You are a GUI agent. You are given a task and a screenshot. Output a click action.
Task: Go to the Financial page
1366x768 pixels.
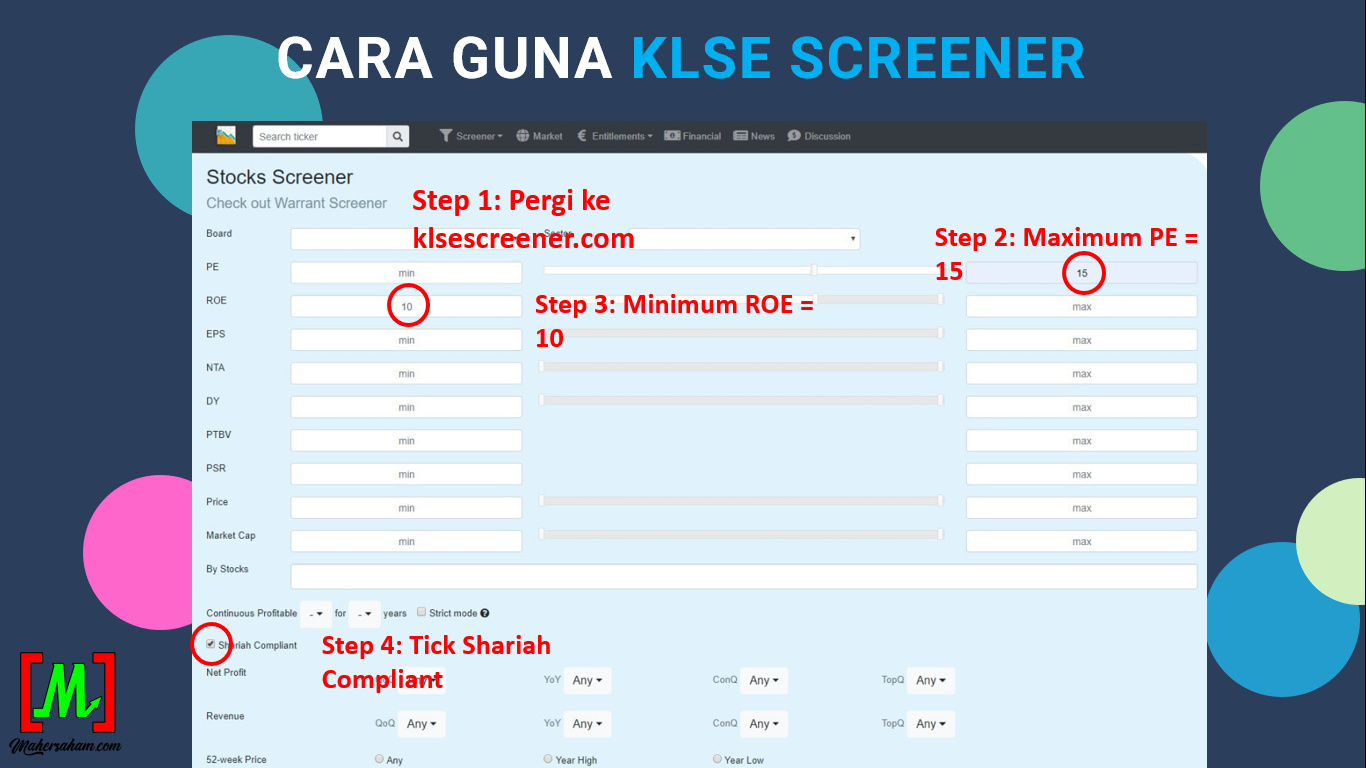click(x=693, y=136)
